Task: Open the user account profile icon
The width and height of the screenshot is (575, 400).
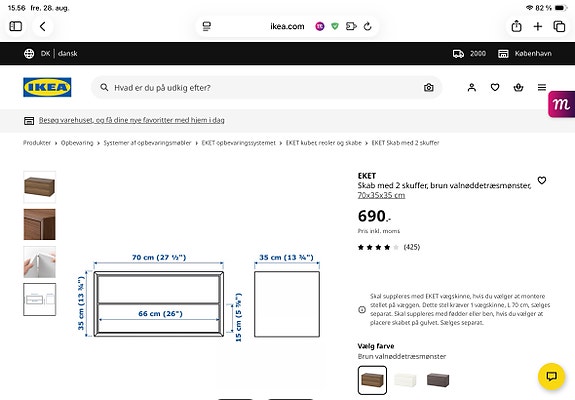Action: [x=472, y=87]
